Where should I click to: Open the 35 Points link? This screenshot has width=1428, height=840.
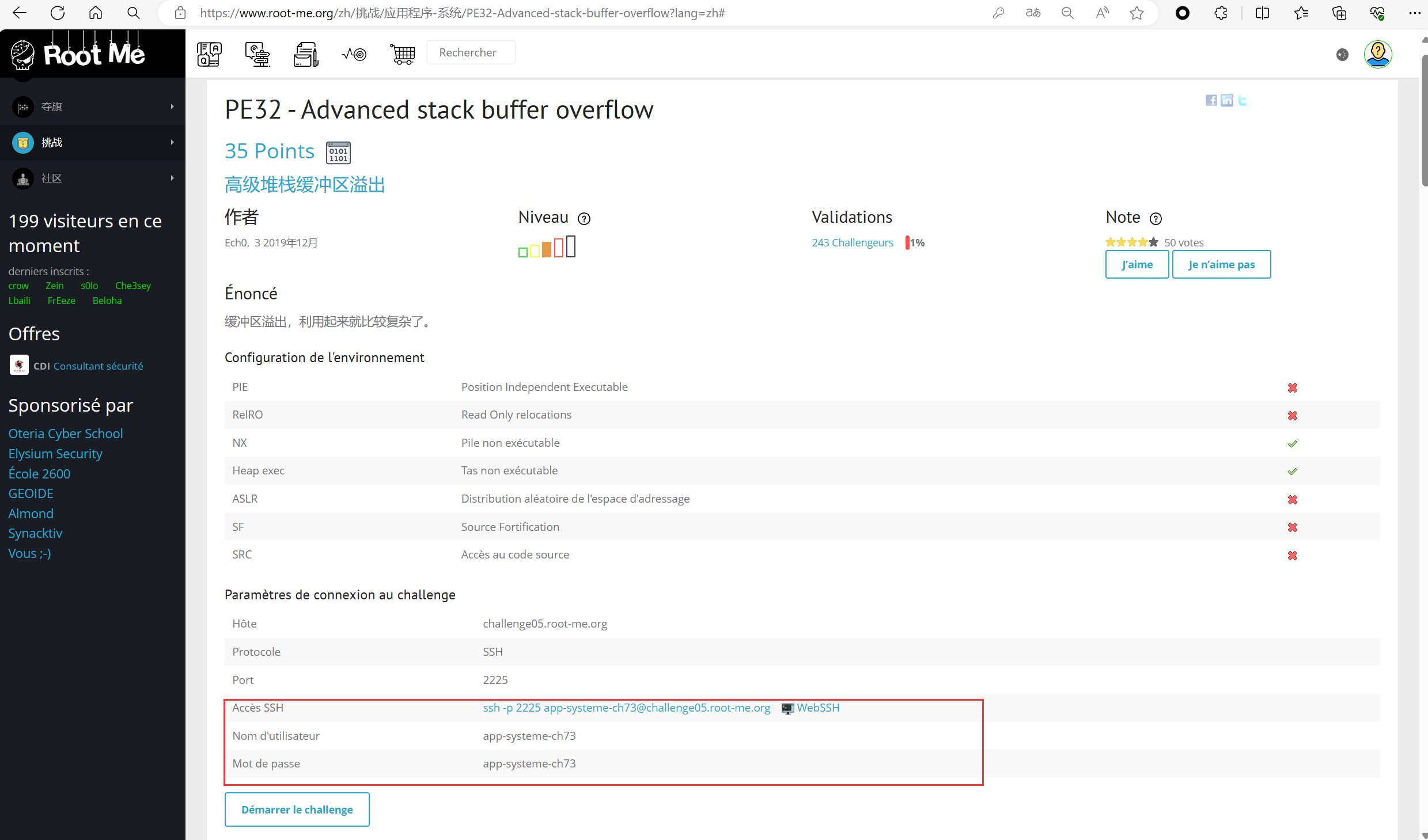point(269,151)
